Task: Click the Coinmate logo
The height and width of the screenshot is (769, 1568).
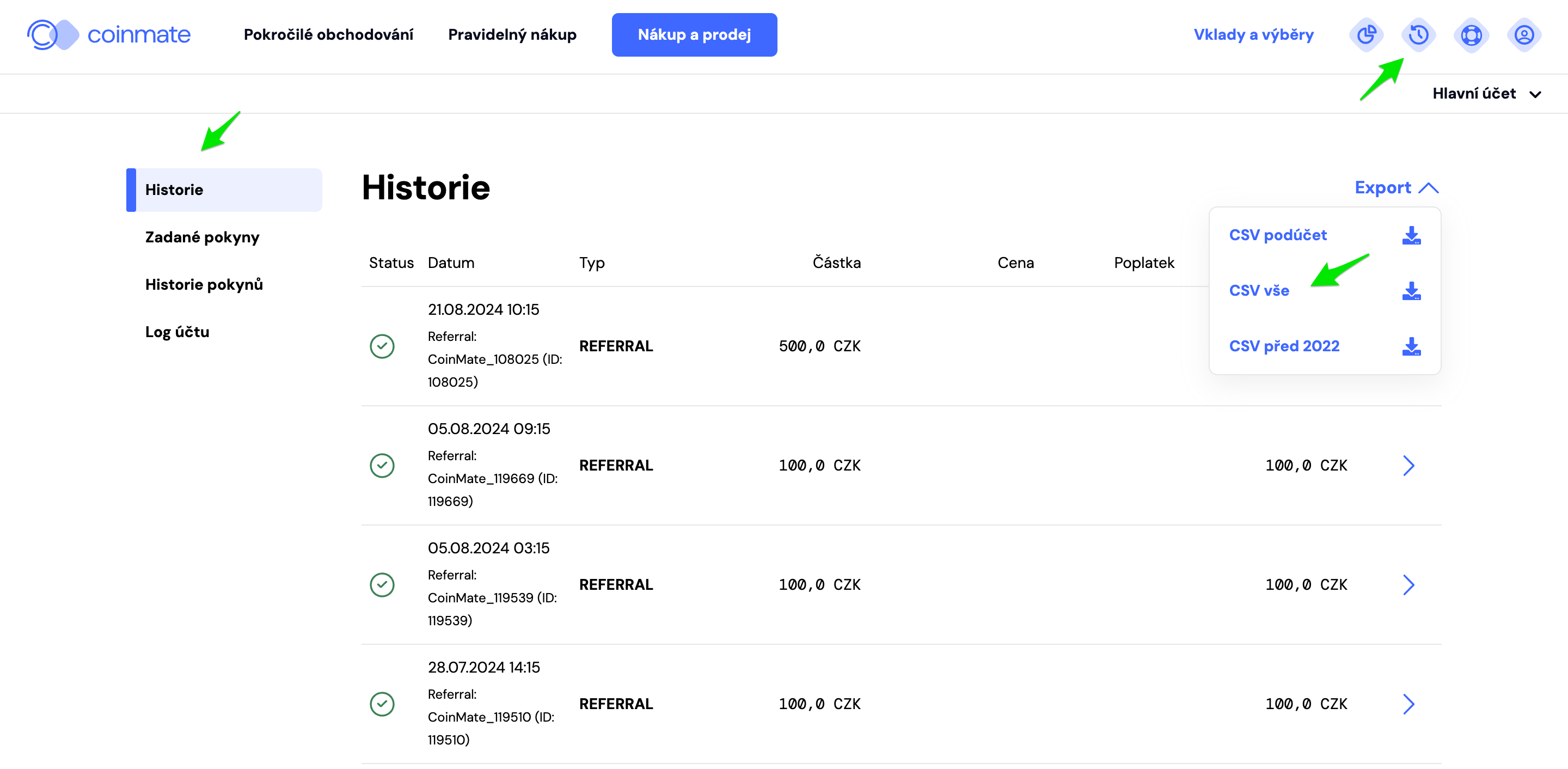Action: coord(109,35)
